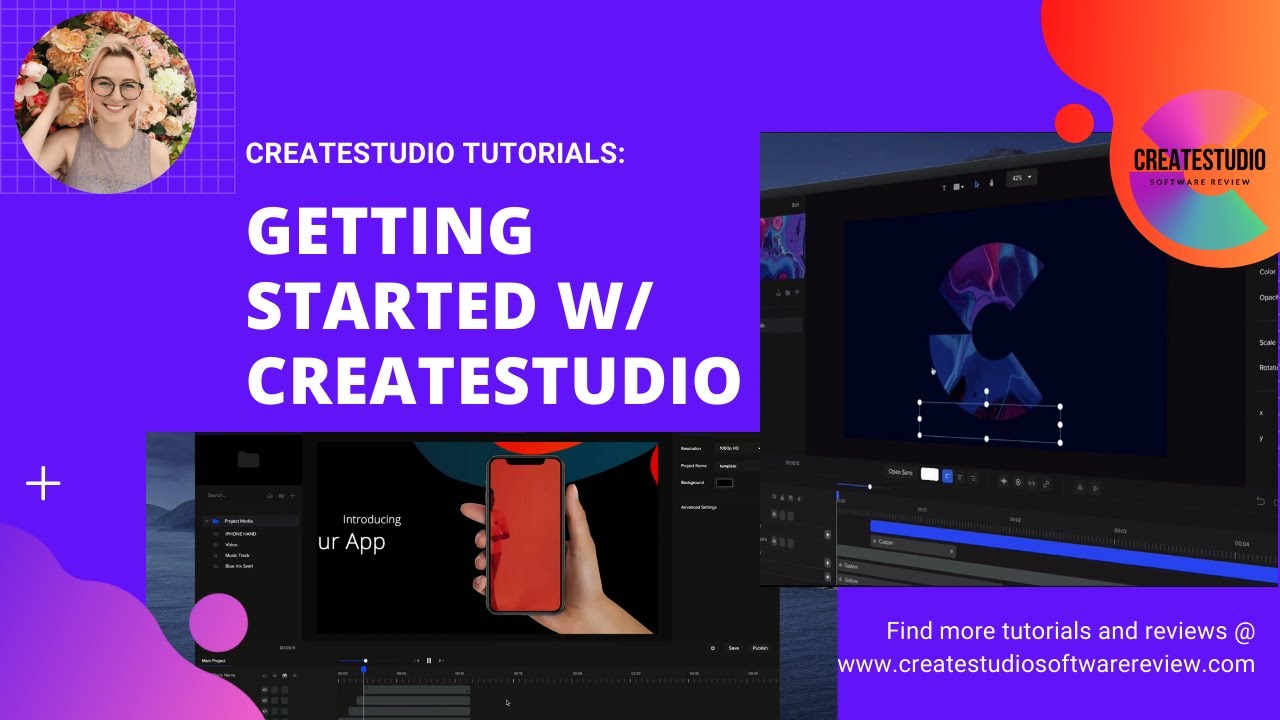The image size is (1280, 720).
Task: Click the top plus button in right timeline
Action: pyautogui.click(x=827, y=535)
